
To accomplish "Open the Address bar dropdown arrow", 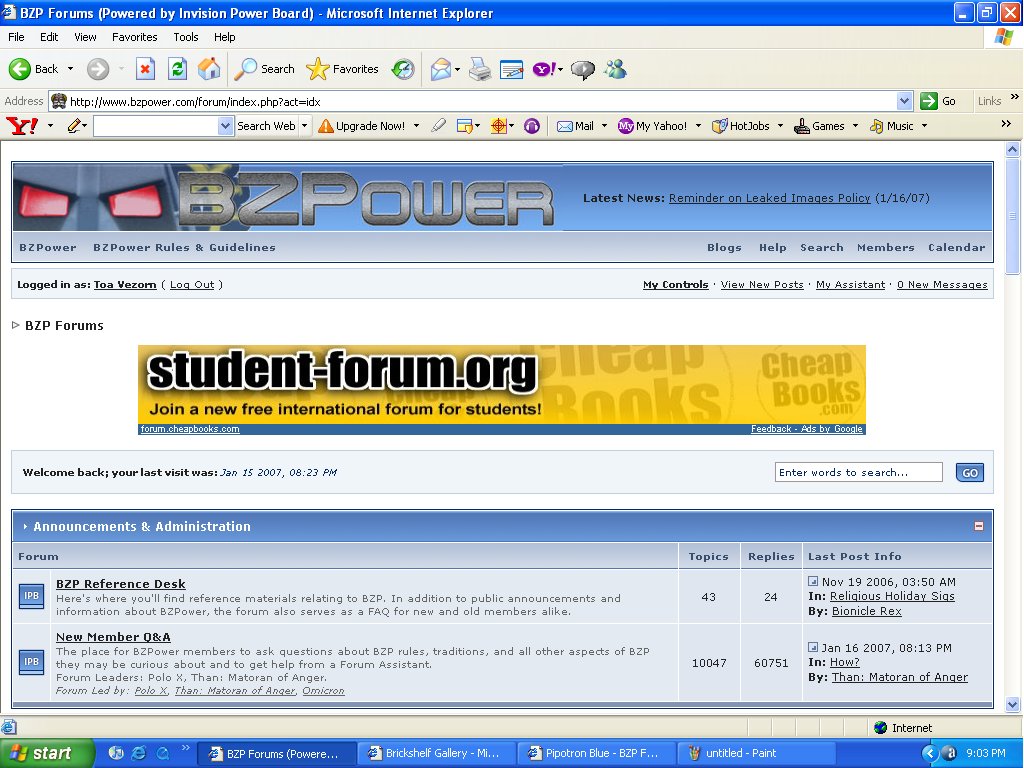I will [904, 101].
